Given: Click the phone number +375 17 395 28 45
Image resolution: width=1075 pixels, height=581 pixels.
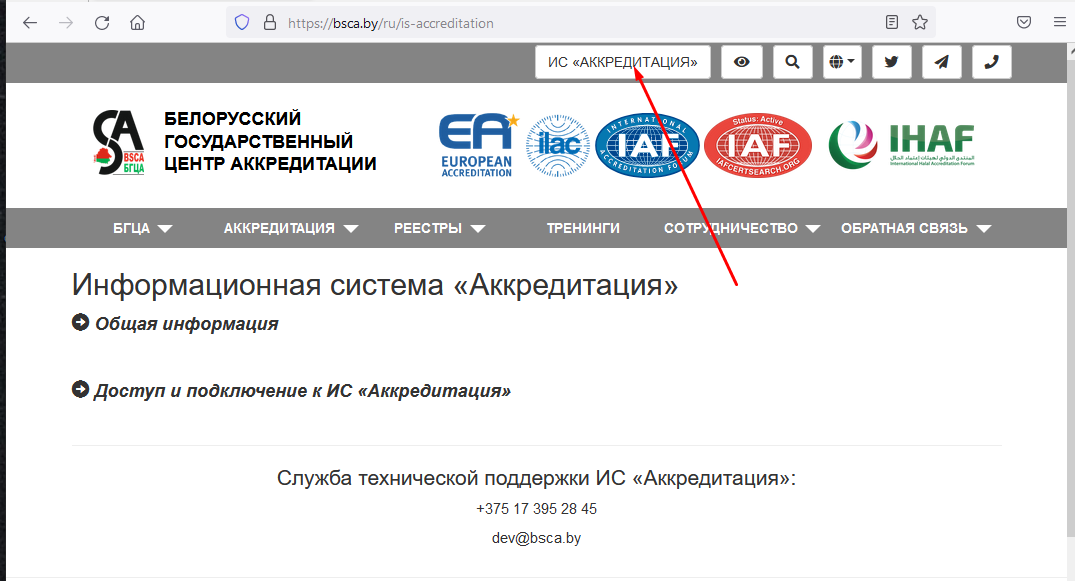Looking at the screenshot, I should [x=536, y=509].
